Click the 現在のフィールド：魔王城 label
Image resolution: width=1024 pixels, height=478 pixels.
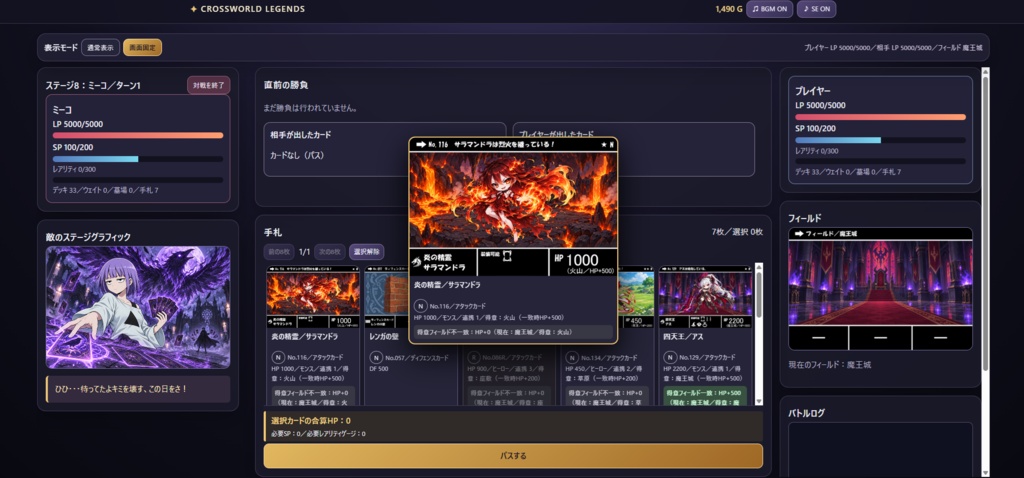[x=829, y=364]
